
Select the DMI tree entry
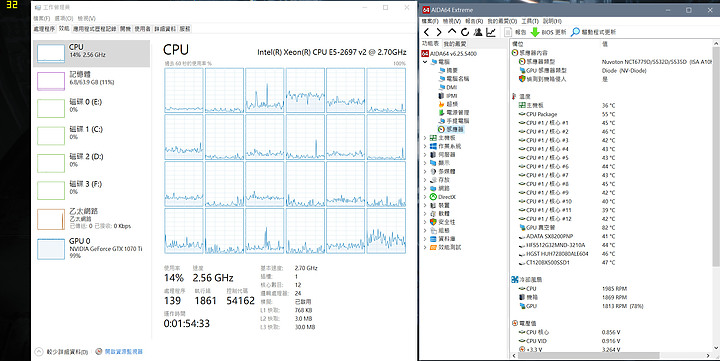448,87
